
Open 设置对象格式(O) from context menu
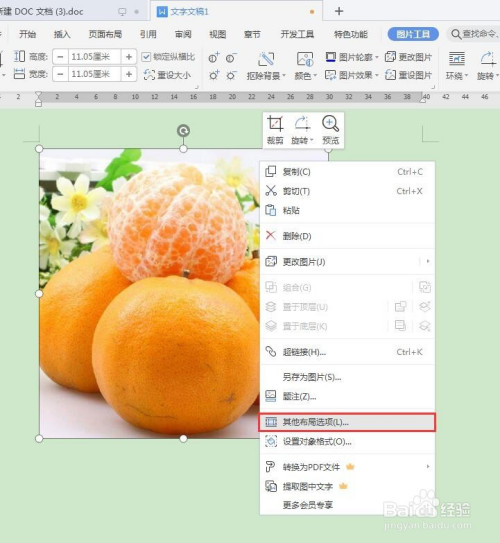pyautogui.click(x=347, y=442)
